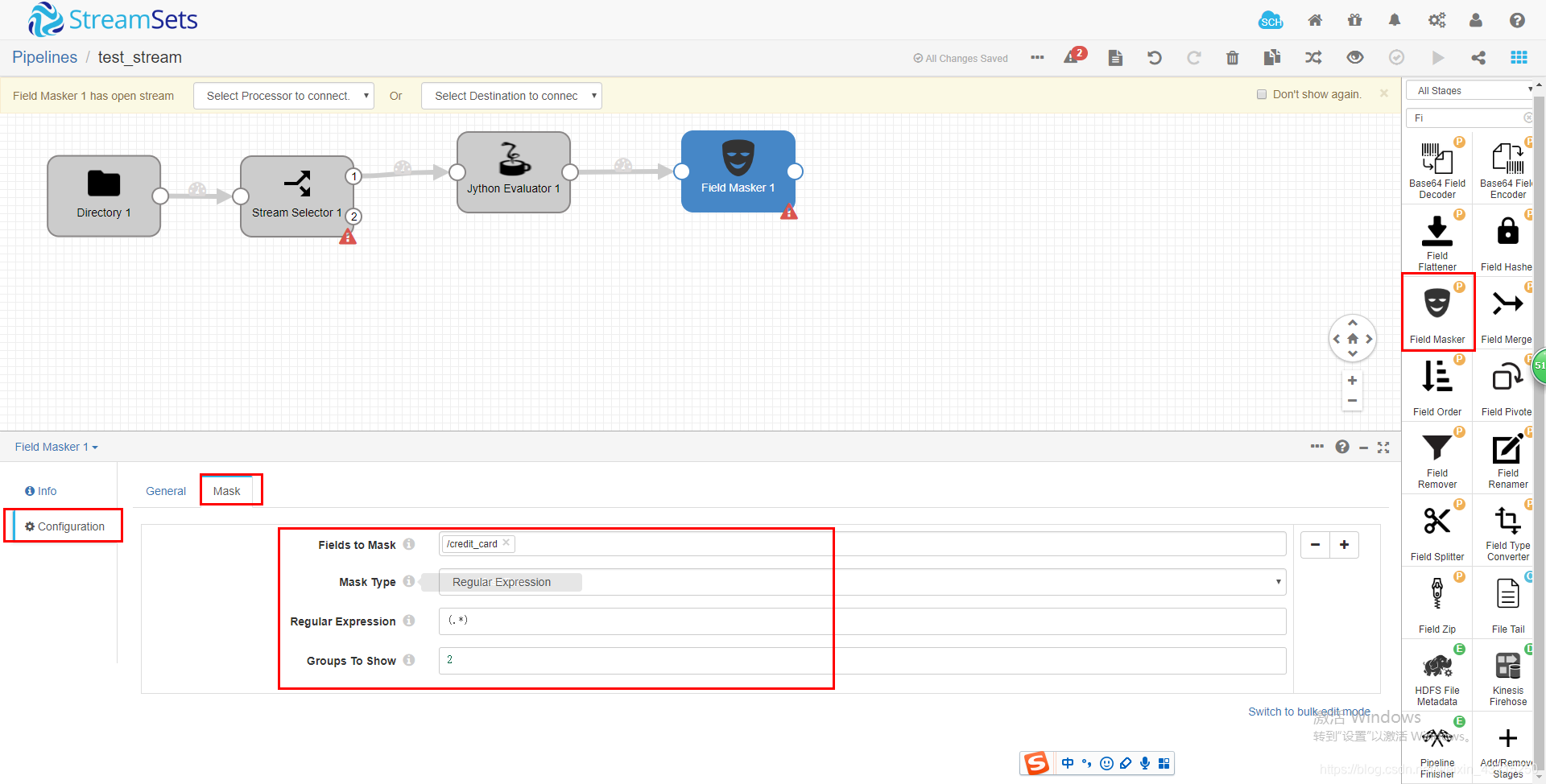Preview the pipeline with the eye icon
Screen dimensions: 1546x784
pos(1355,57)
